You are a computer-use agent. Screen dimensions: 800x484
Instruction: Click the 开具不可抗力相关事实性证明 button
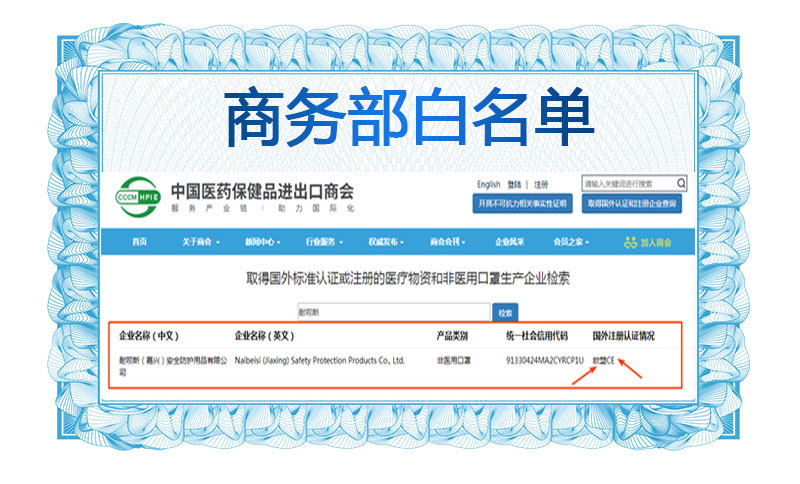(522, 203)
